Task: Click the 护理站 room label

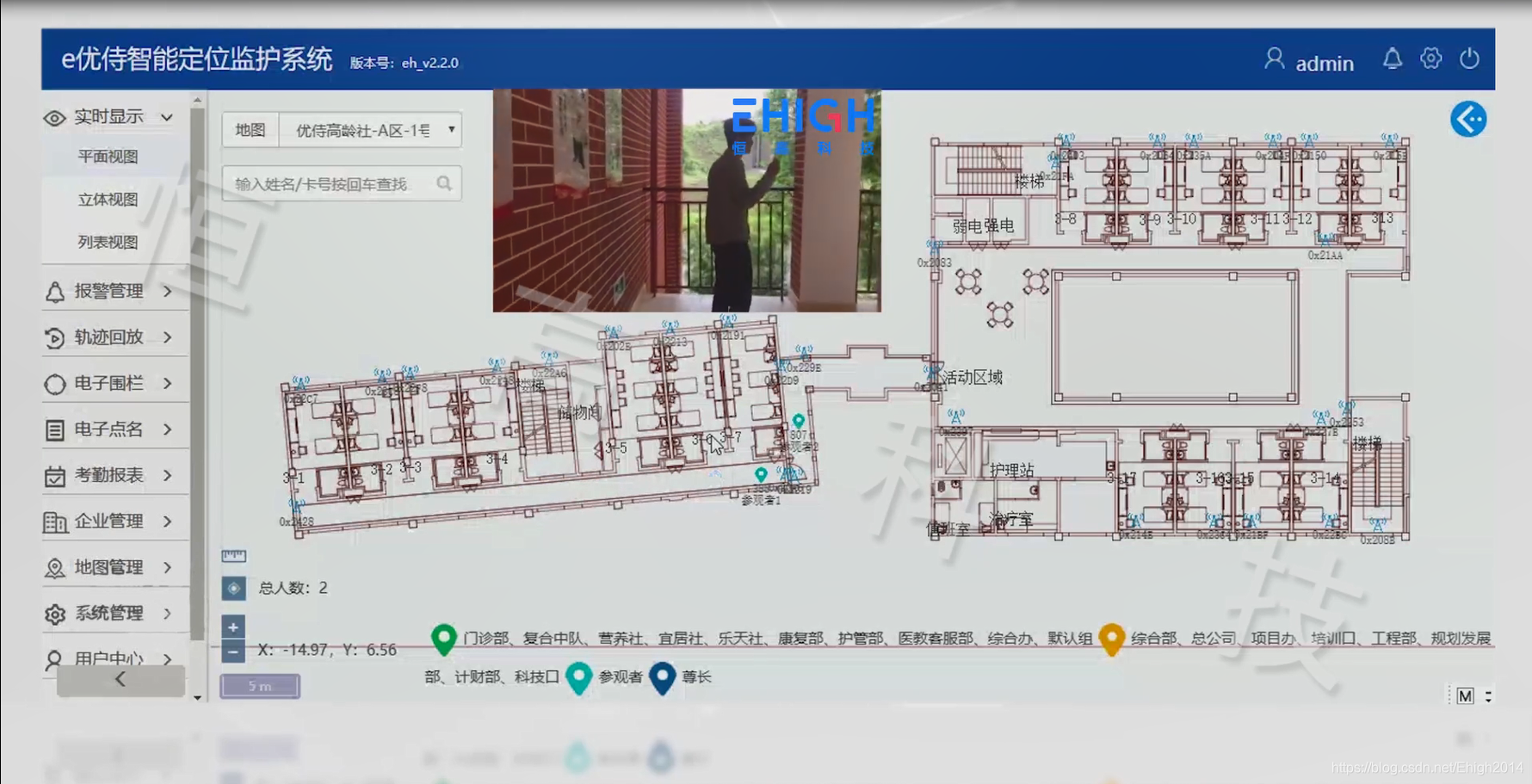Action: [1012, 470]
